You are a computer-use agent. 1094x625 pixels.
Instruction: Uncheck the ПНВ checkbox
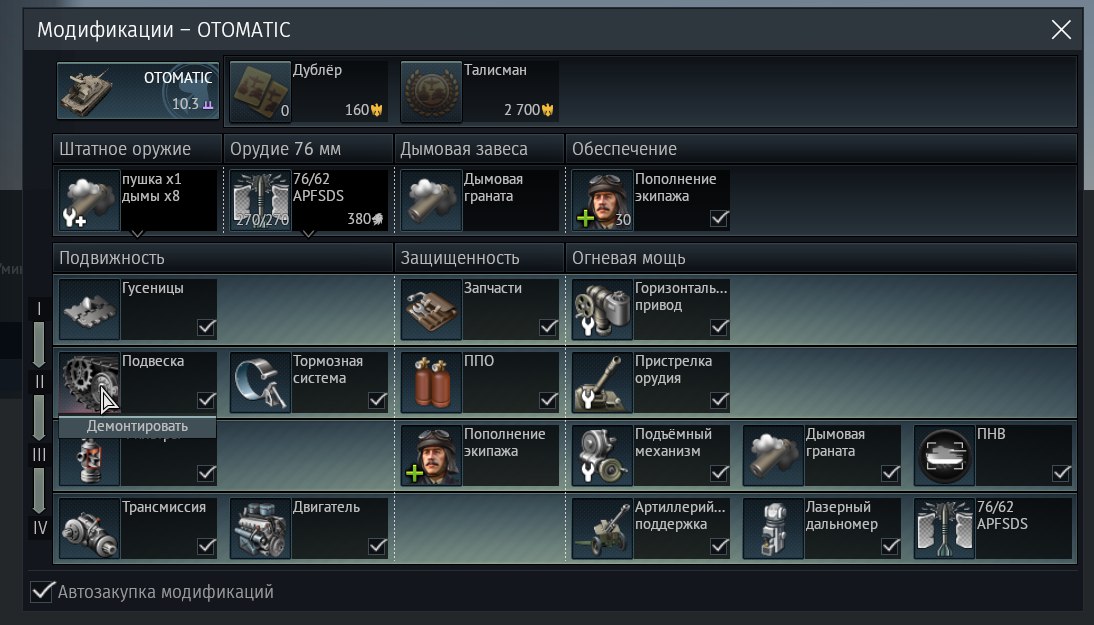[x=1061, y=473]
